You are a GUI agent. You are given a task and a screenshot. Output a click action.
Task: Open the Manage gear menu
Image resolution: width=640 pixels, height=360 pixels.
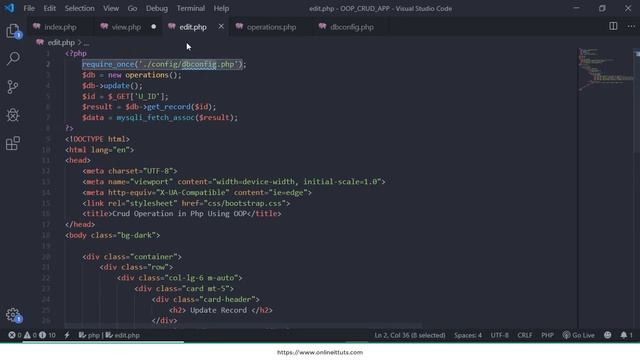point(13,315)
